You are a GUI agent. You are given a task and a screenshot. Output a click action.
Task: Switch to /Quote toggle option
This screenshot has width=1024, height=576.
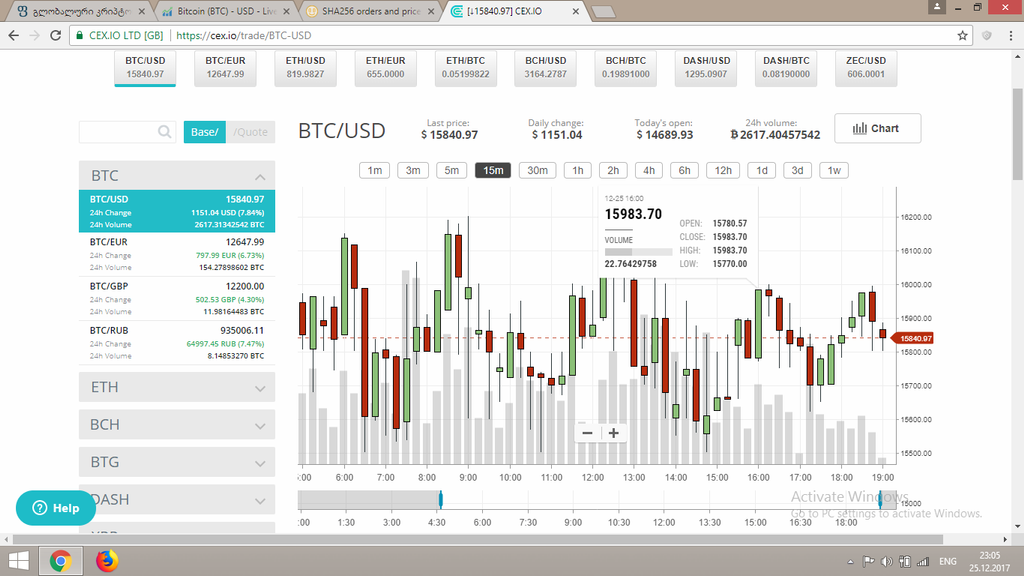[251, 132]
